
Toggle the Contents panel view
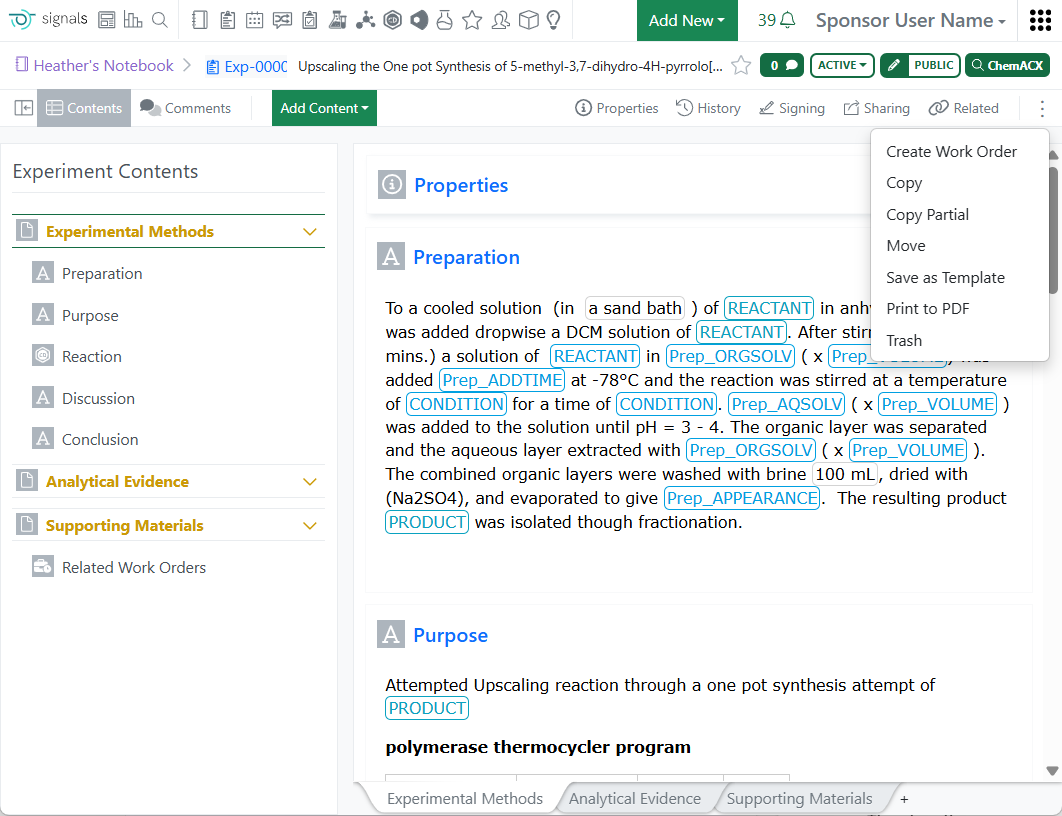84,108
